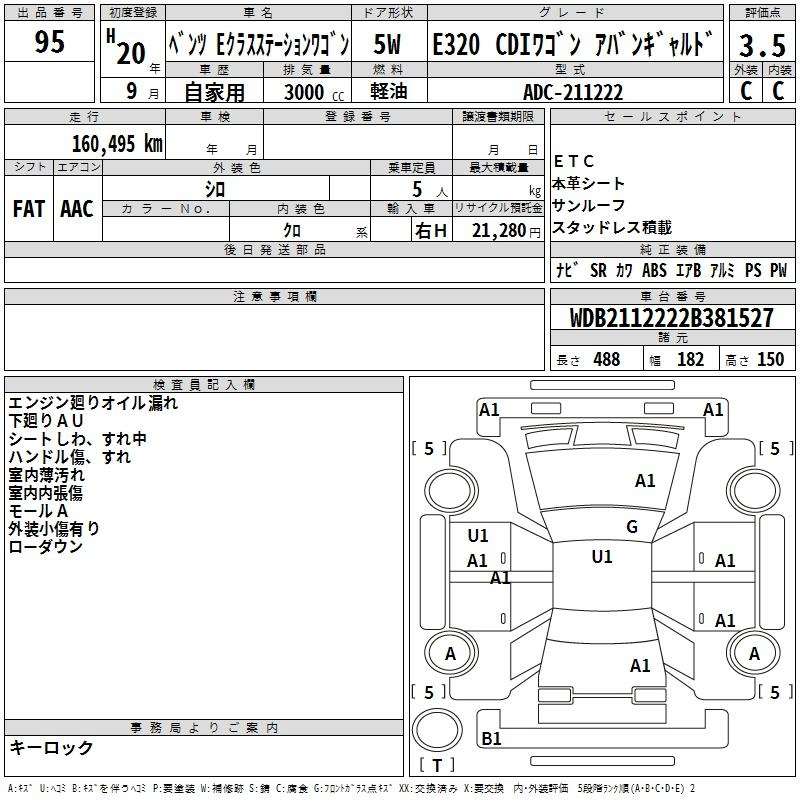Click the note 室内内張傷
Image resolution: width=800 pixels, height=800 pixels.
[x=45, y=493]
